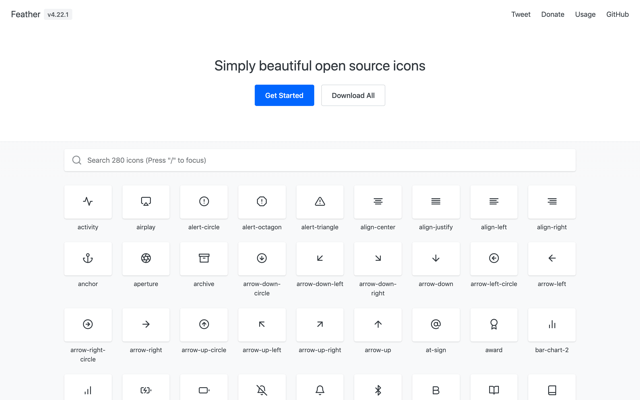Click the arrow-left icon
This screenshot has width=640, height=400.
click(x=552, y=258)
